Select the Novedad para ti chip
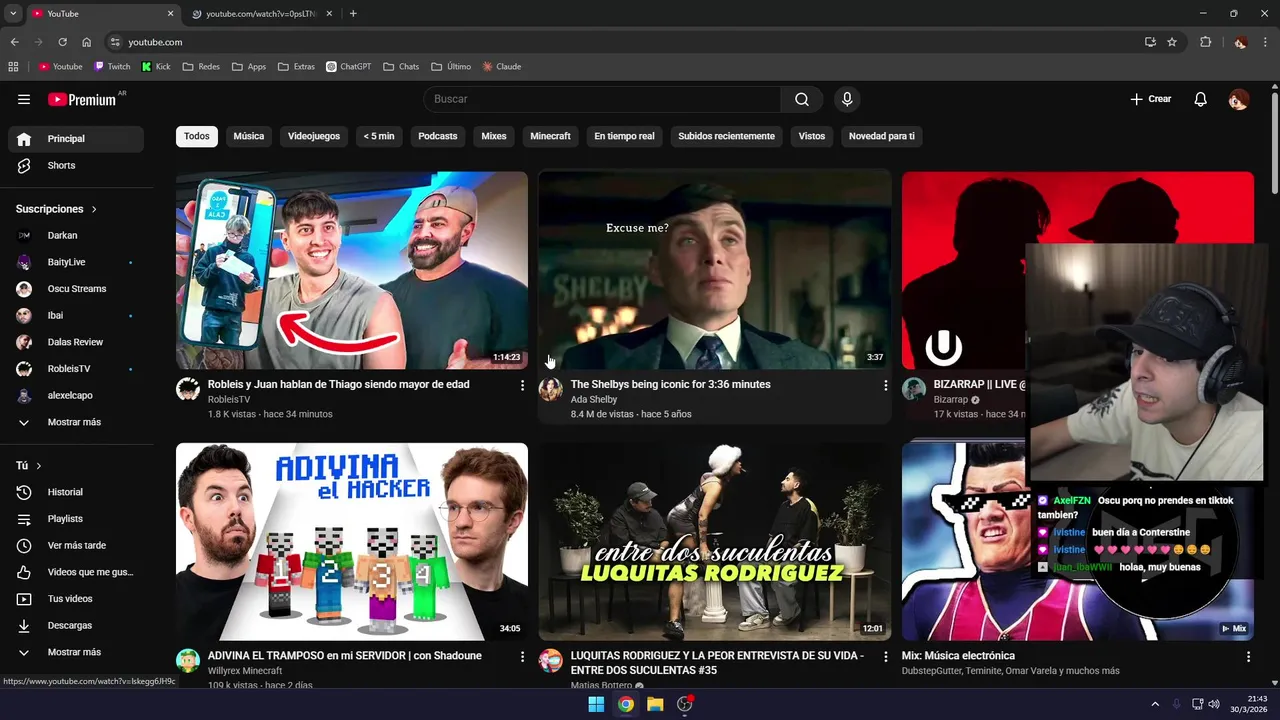Image resolution: width=1280 pixels, height=720 pixels. coord(882,136)
